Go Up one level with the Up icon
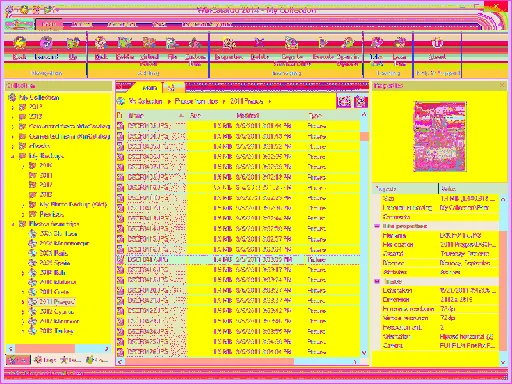The height and width of the screenshot is (384, 512). (73, 43)
